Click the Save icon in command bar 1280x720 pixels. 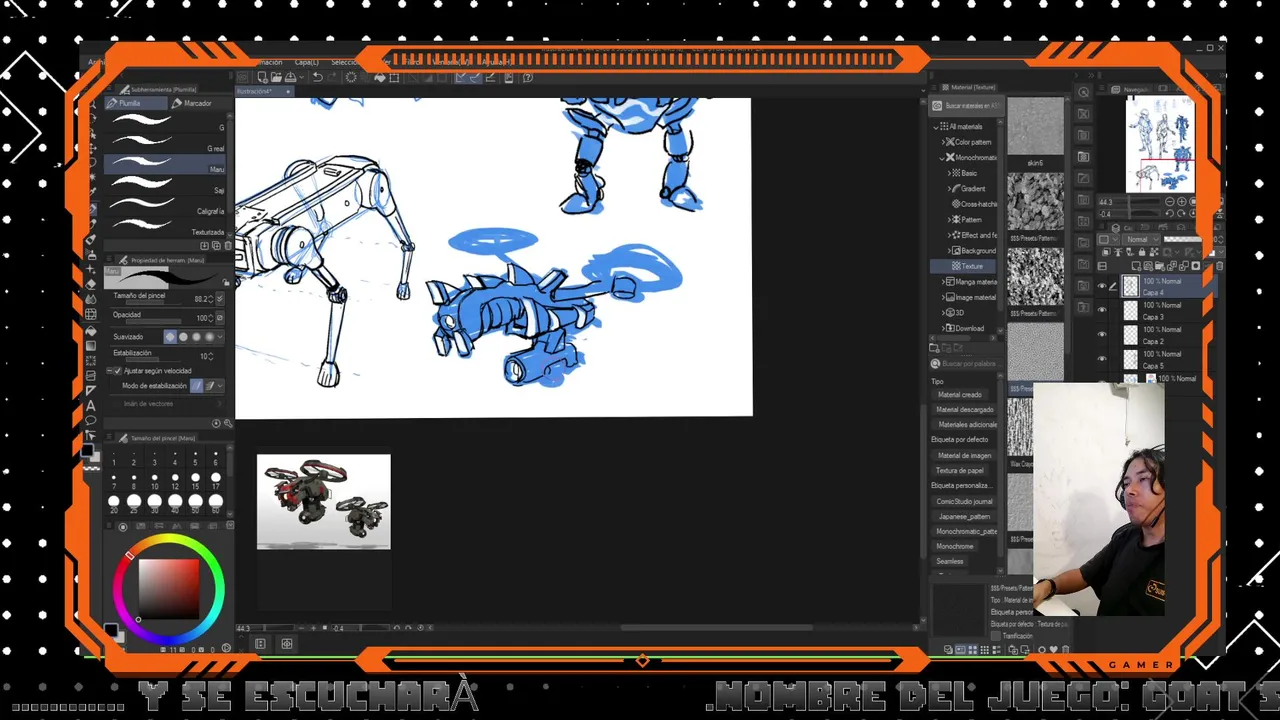[x=290, y=78]
